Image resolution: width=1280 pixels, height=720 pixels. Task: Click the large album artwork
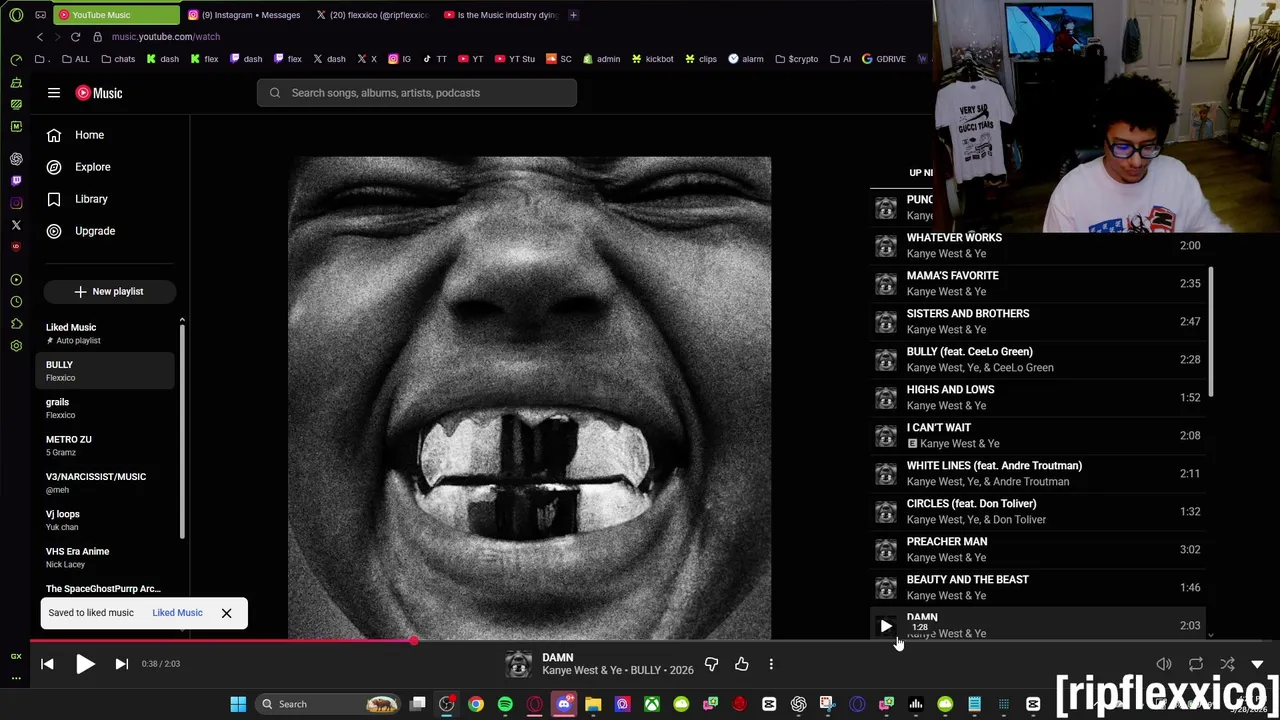coord(530,397)
